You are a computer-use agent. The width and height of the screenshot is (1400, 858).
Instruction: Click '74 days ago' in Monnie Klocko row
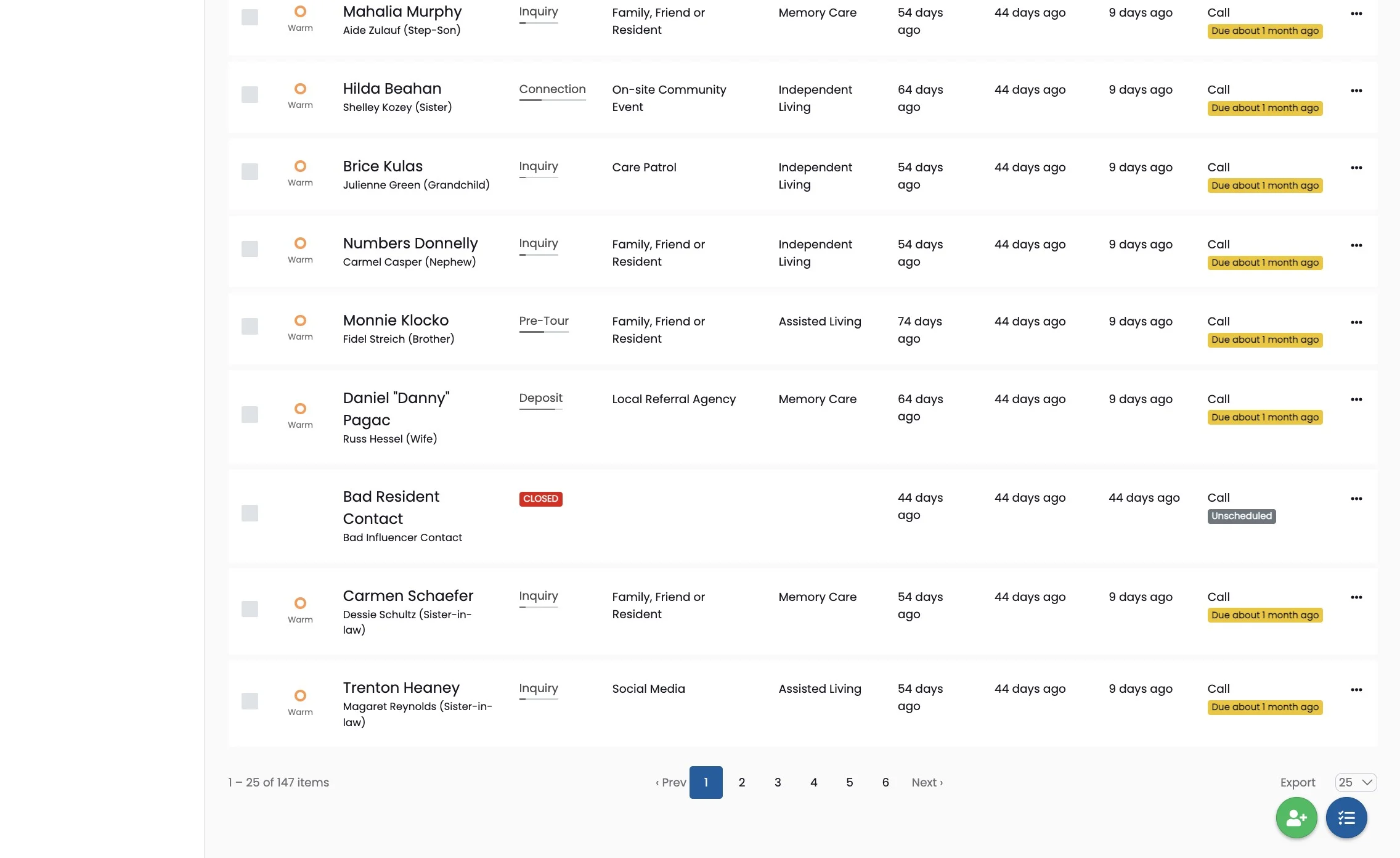click(920, 330)
